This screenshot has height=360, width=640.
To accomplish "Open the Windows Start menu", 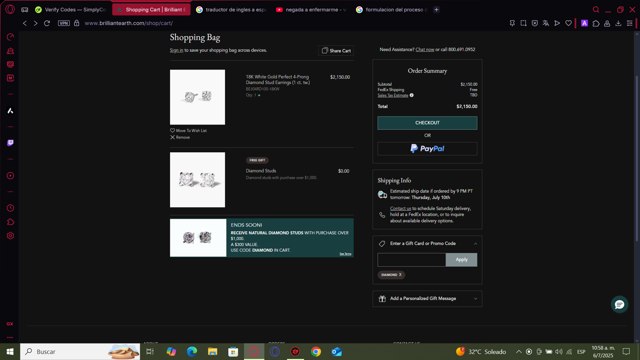I will [x=10, y=351].
